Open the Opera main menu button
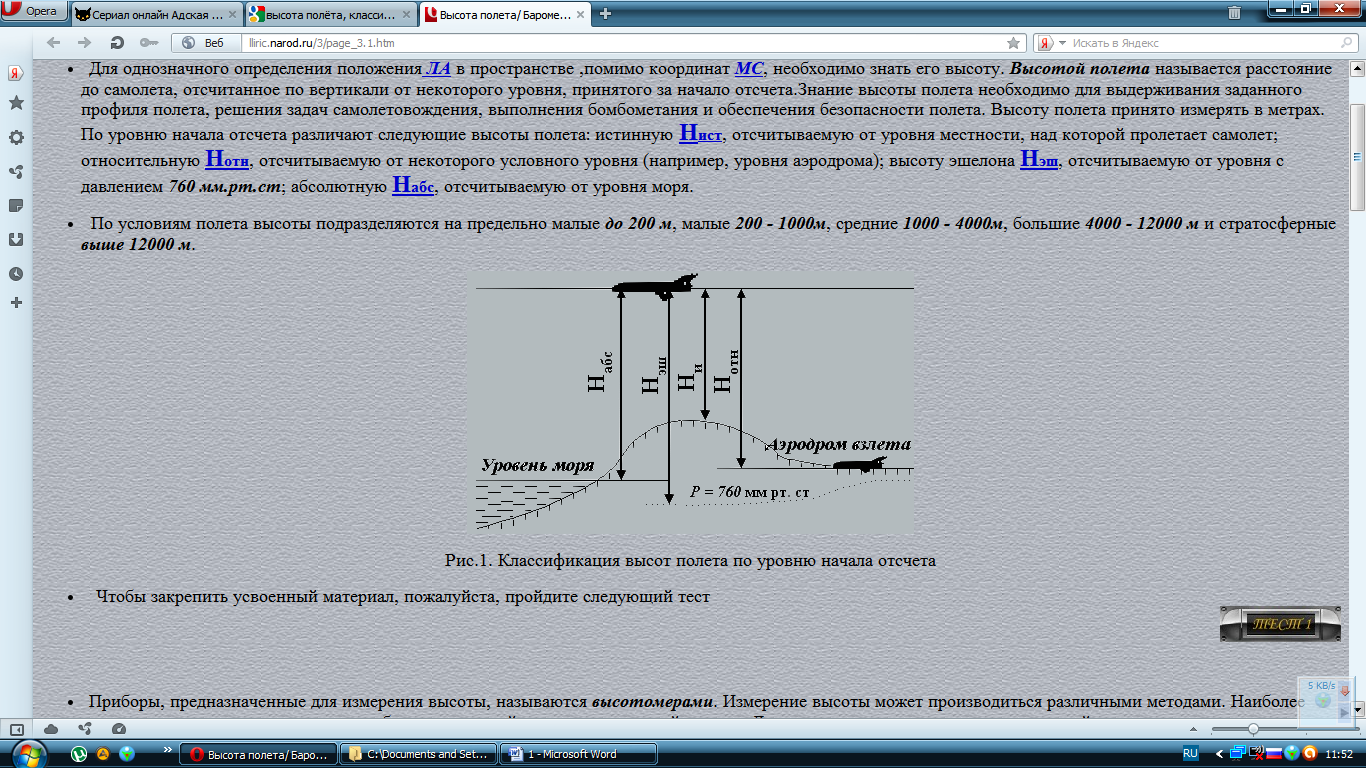This screenshot has height=768, width=1366. click(35, 12)
